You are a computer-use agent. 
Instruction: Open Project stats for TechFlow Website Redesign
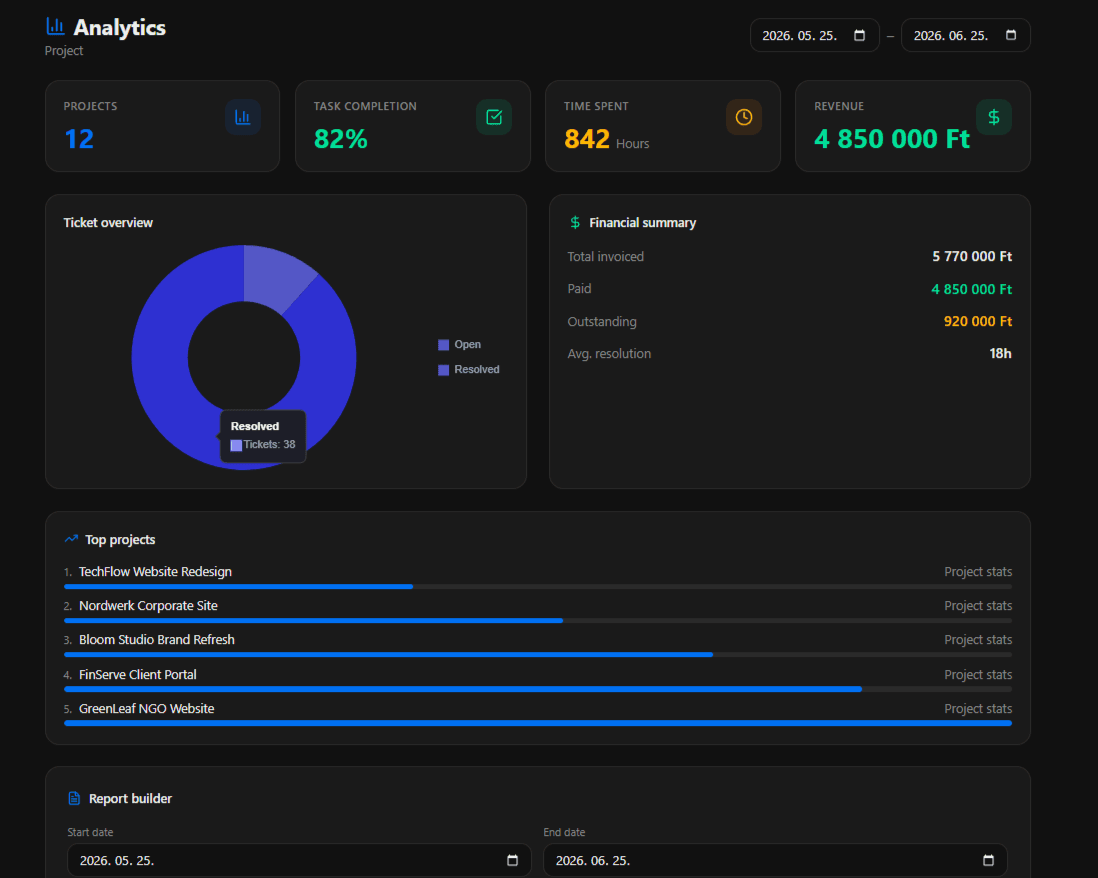click(x=978, y=571)
